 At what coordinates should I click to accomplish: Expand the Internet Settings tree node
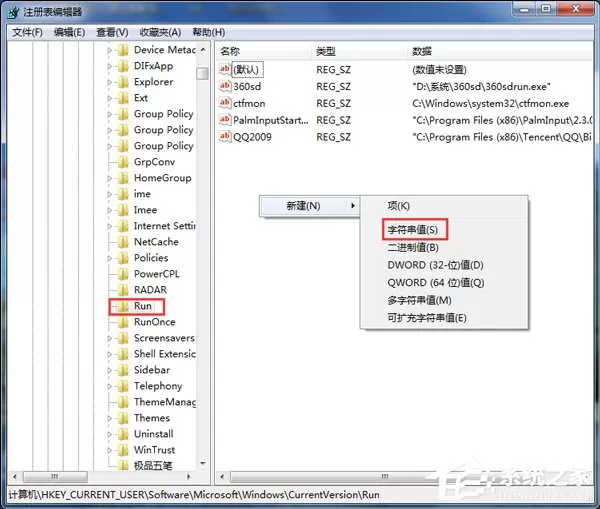click(109, 226)
